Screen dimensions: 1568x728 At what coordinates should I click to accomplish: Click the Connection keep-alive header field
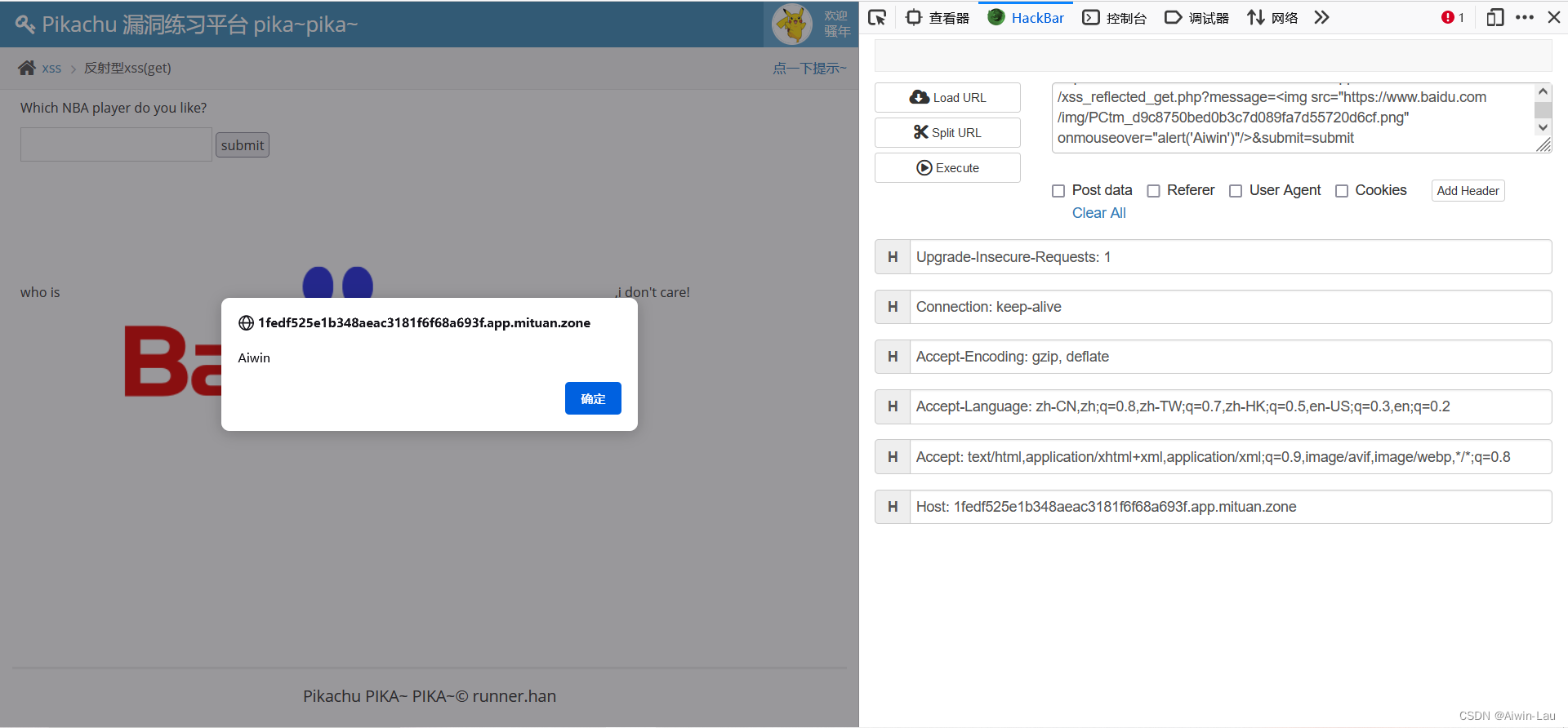[1231, 307]
